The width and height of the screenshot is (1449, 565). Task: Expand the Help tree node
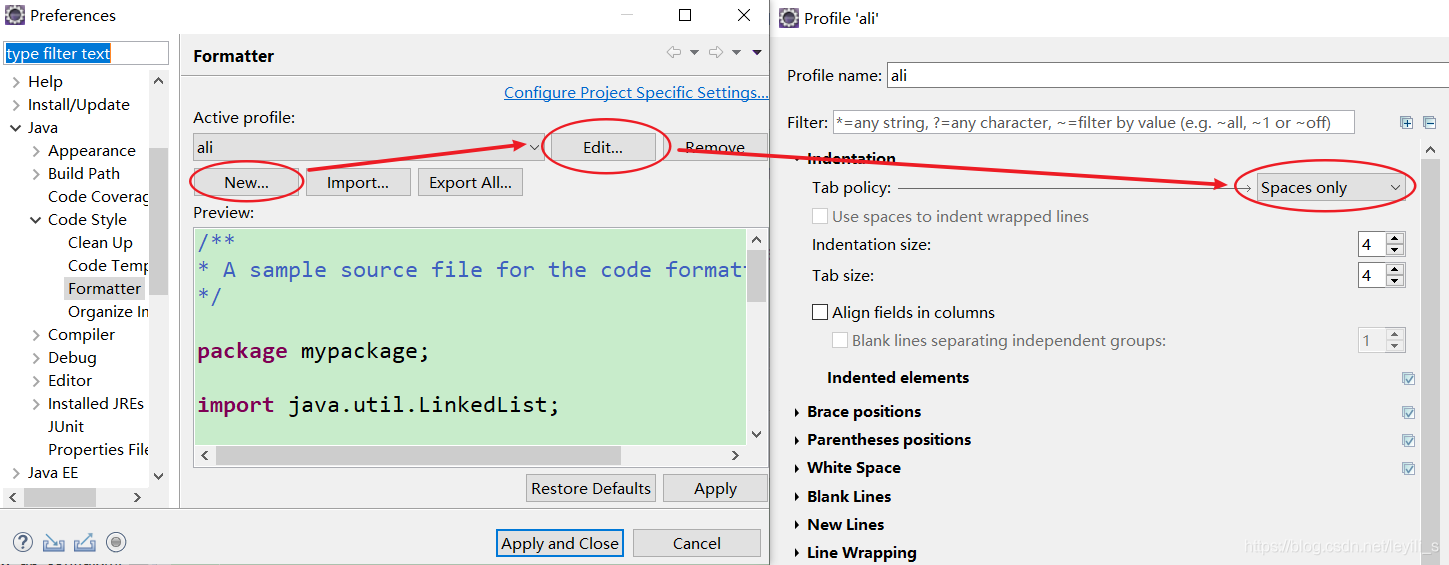[x=16, y=82]
